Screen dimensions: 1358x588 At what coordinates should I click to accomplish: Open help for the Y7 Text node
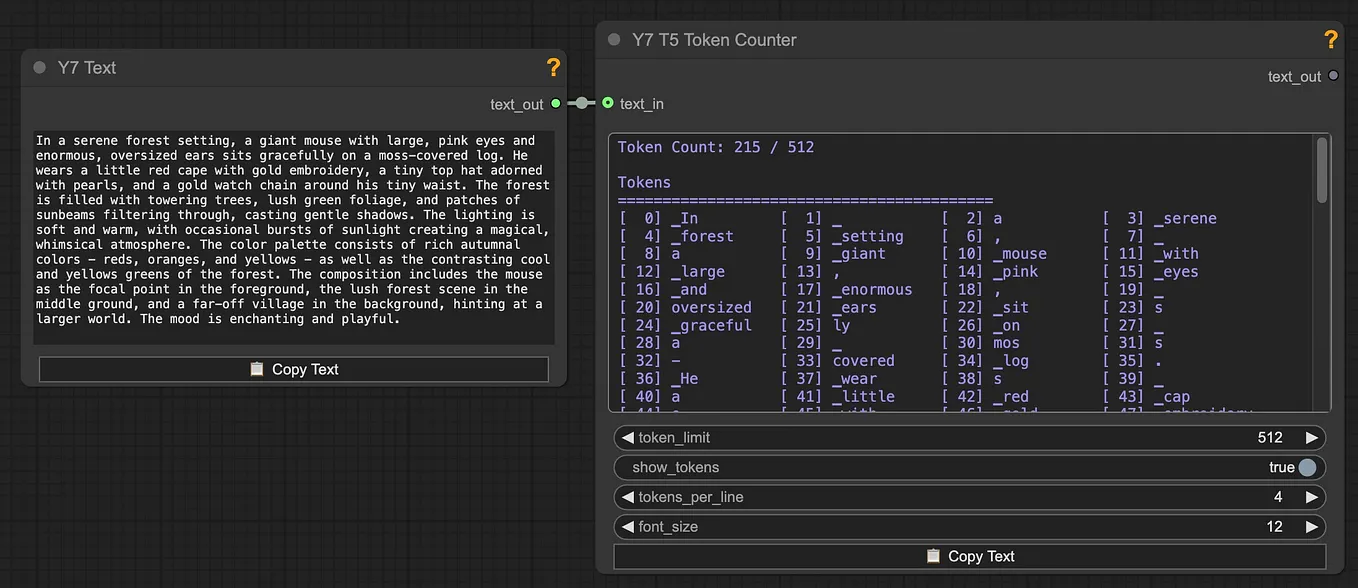pyautogui.click(x=553, y=68)
